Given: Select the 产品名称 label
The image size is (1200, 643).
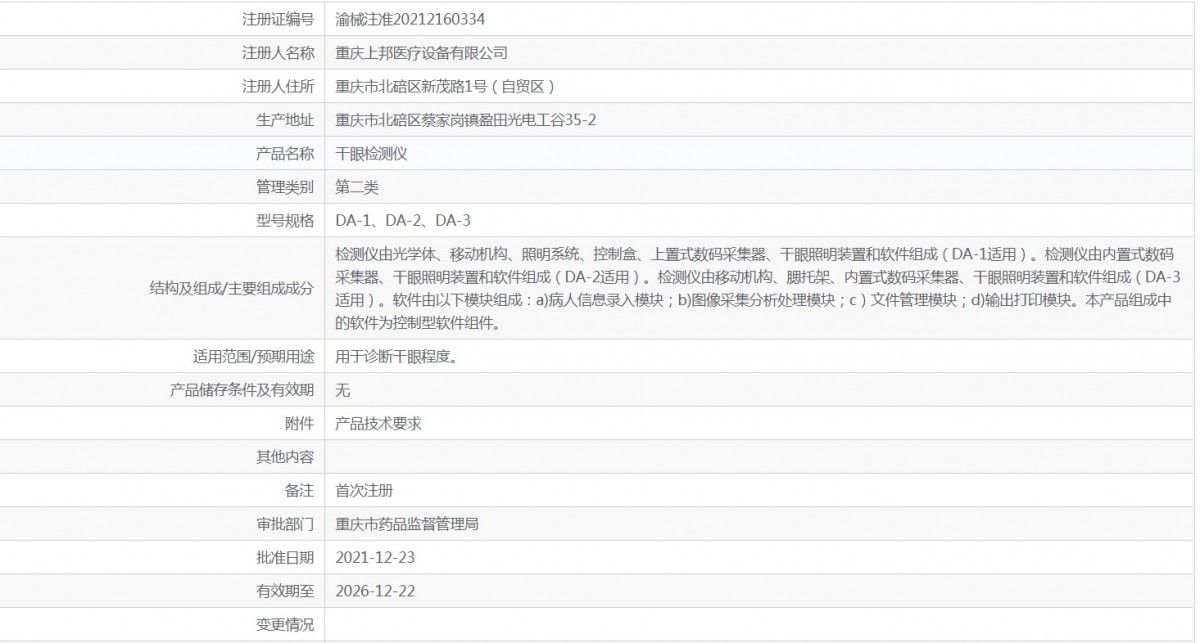Looking at the screenshot, I should (285, 155).
